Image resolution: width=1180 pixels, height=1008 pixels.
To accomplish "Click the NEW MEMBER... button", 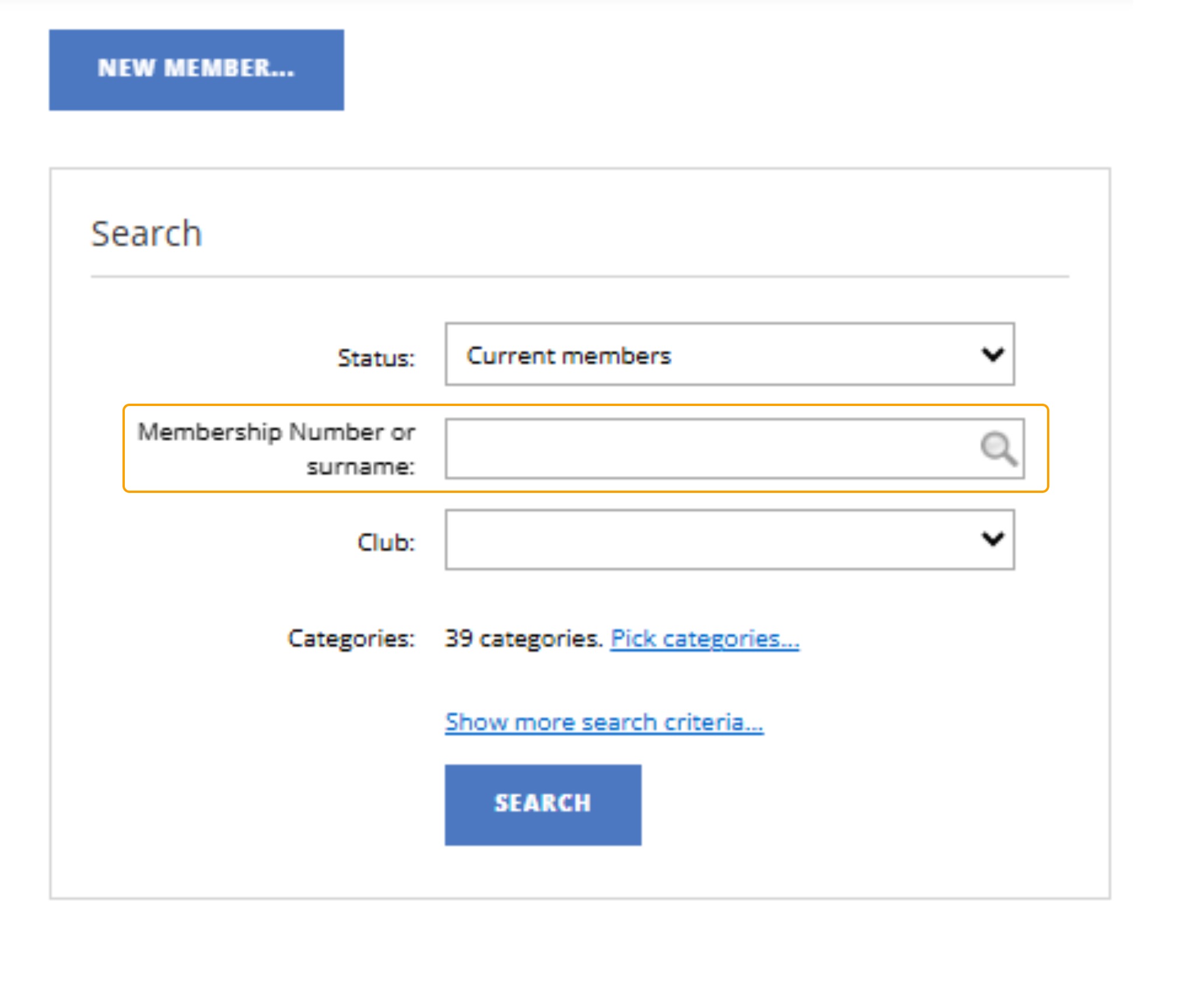I will tap(196, 69).
